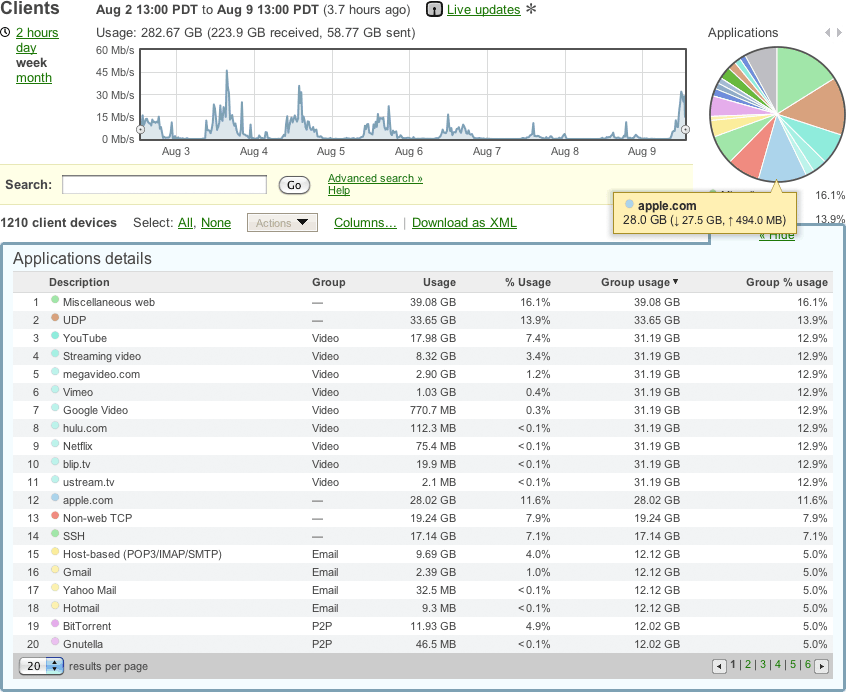The height and width of the screenshot is (692, 846).
Task: Click the Google Video entry
Action: [x=95, y=410]
